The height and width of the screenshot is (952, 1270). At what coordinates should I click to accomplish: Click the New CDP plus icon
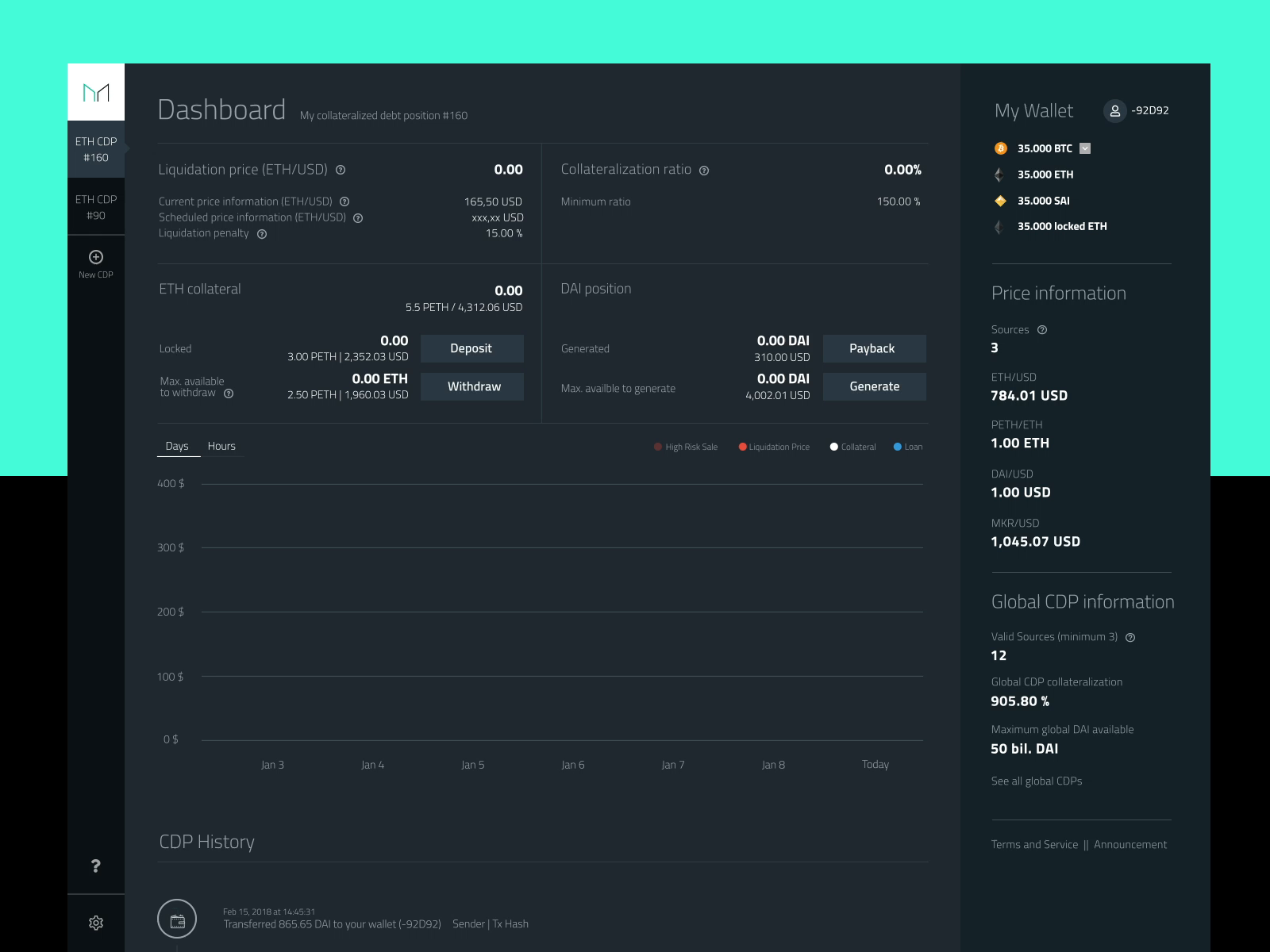(96, 257)
